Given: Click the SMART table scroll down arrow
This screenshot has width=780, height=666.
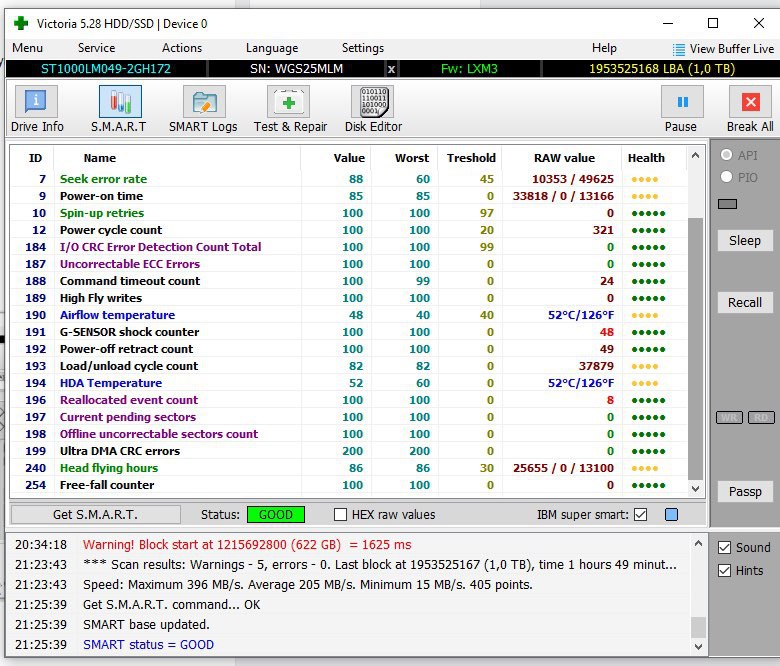Looking at the screenshot, I should 695,489.
